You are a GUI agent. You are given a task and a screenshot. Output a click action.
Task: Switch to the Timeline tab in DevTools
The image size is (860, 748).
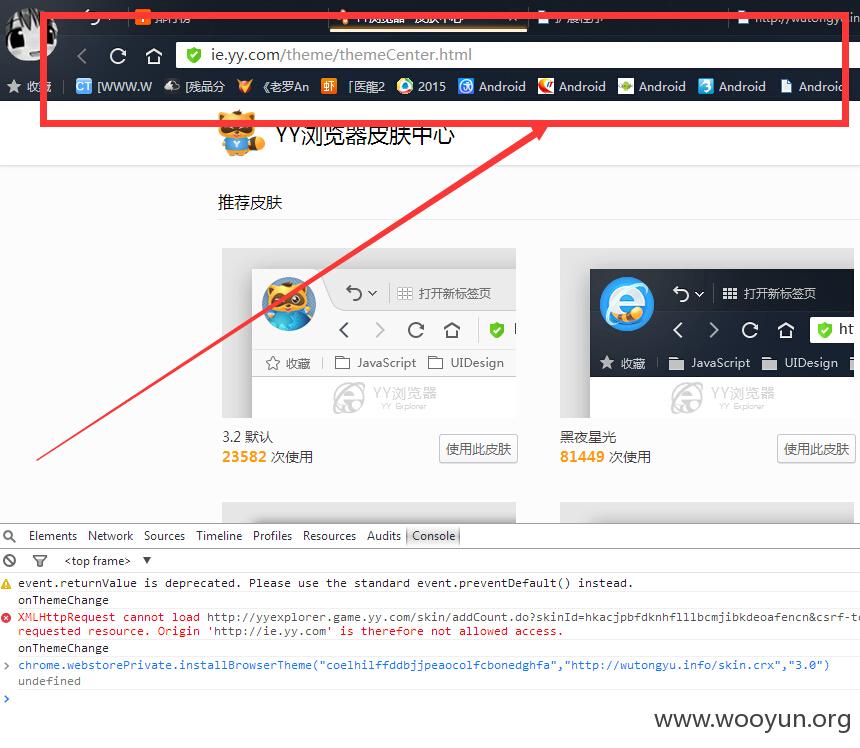219,536
